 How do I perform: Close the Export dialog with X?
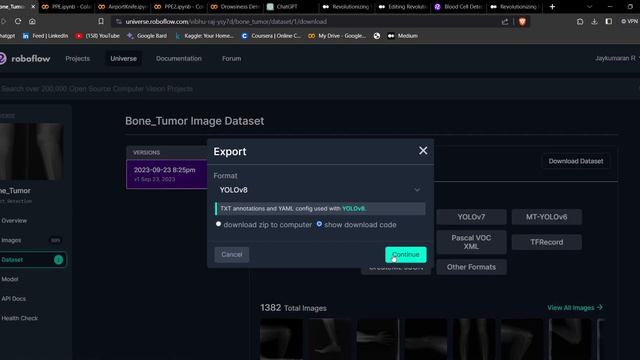[423, 151]
